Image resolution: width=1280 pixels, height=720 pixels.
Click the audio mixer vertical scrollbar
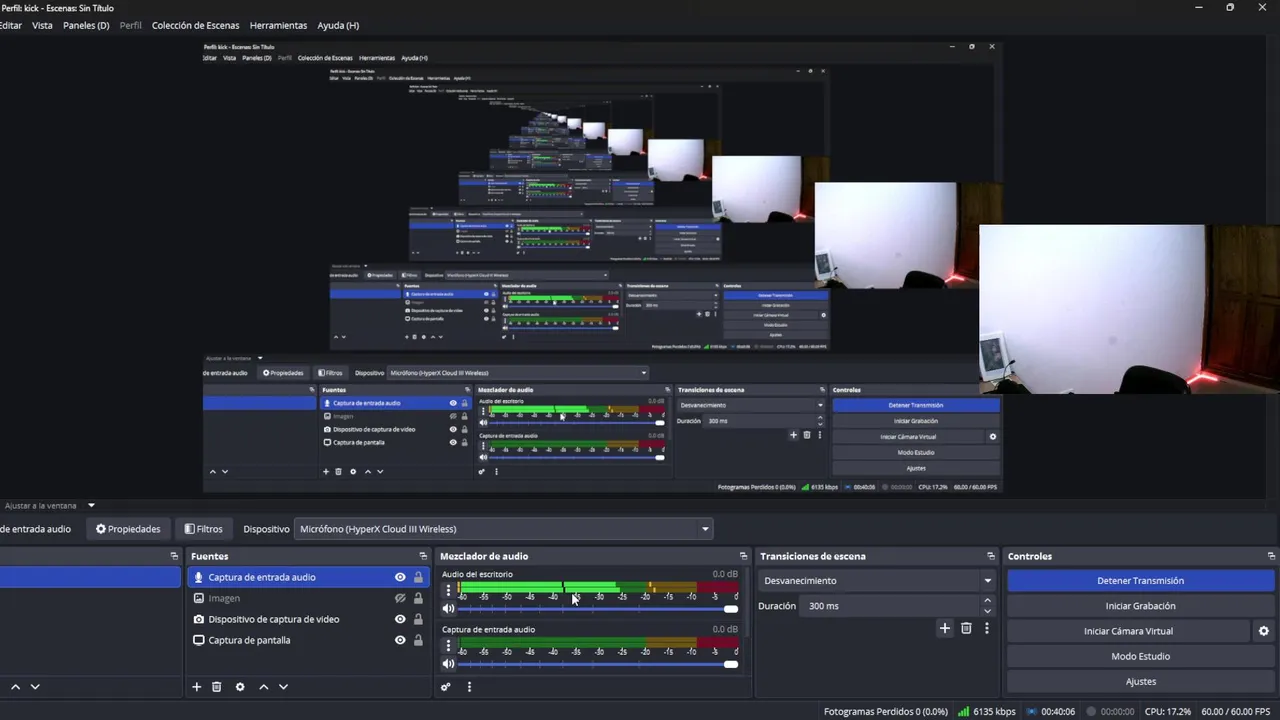(x=745, y=602)
